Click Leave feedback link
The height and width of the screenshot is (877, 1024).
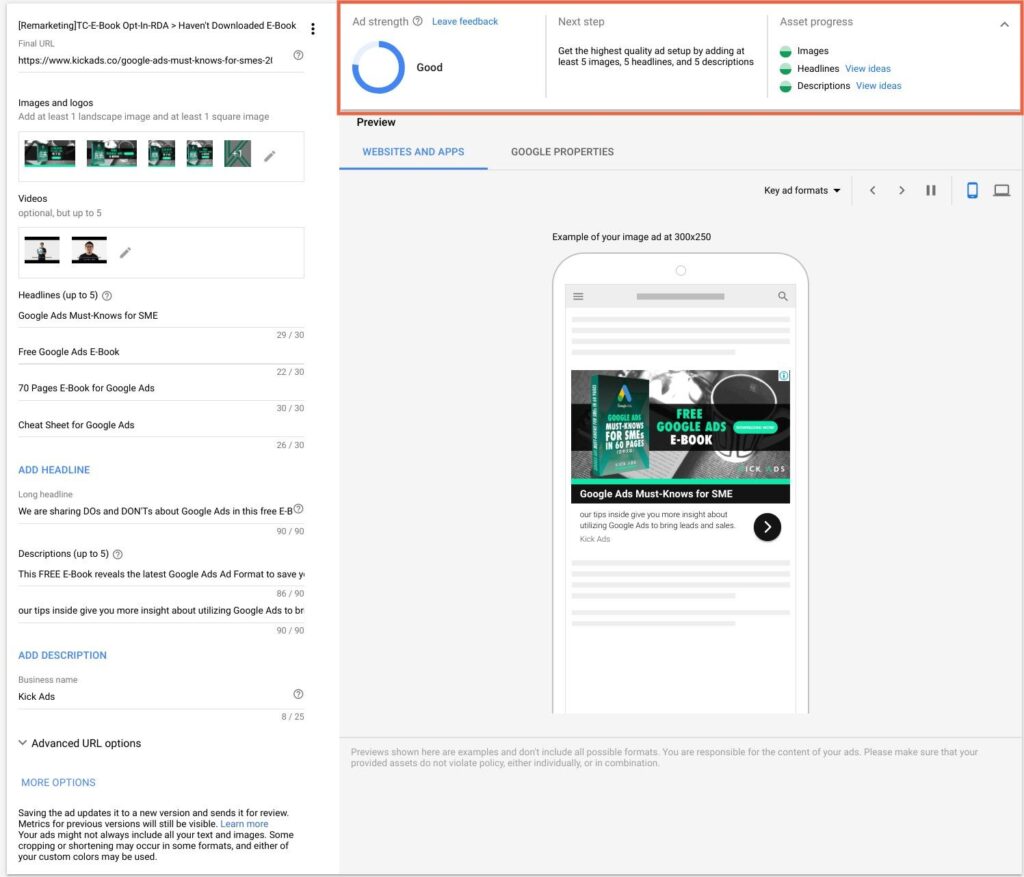pyautogui.click(x=465, y=22)
